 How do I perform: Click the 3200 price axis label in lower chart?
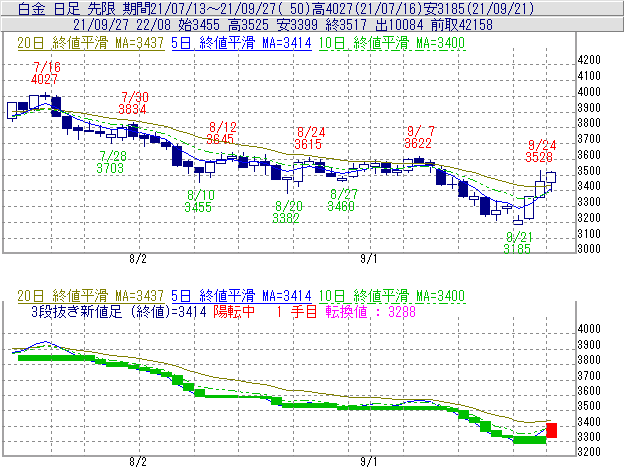point(589,452)
